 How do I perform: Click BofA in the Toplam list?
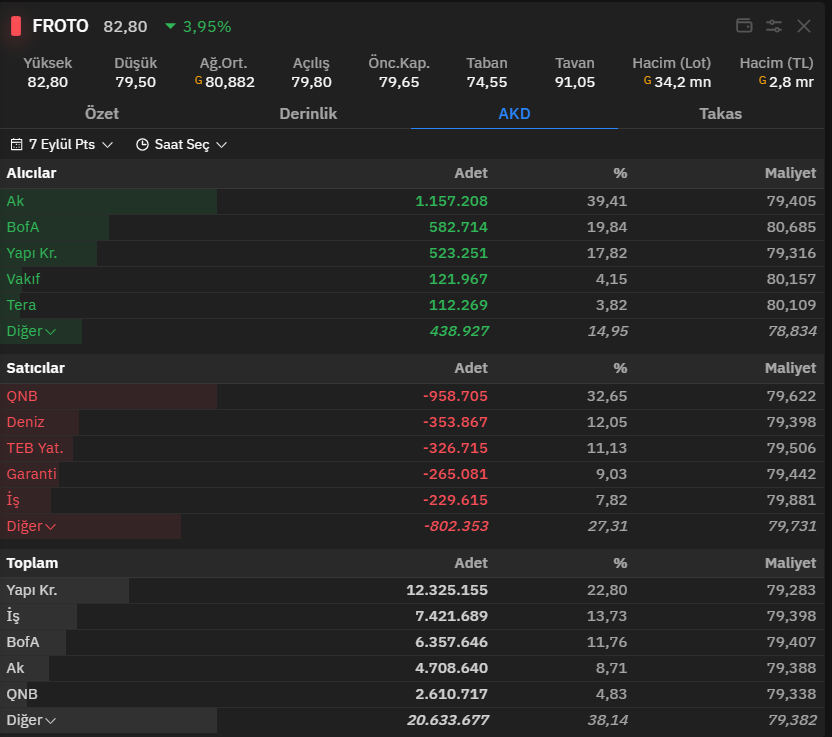pos(23,643)
